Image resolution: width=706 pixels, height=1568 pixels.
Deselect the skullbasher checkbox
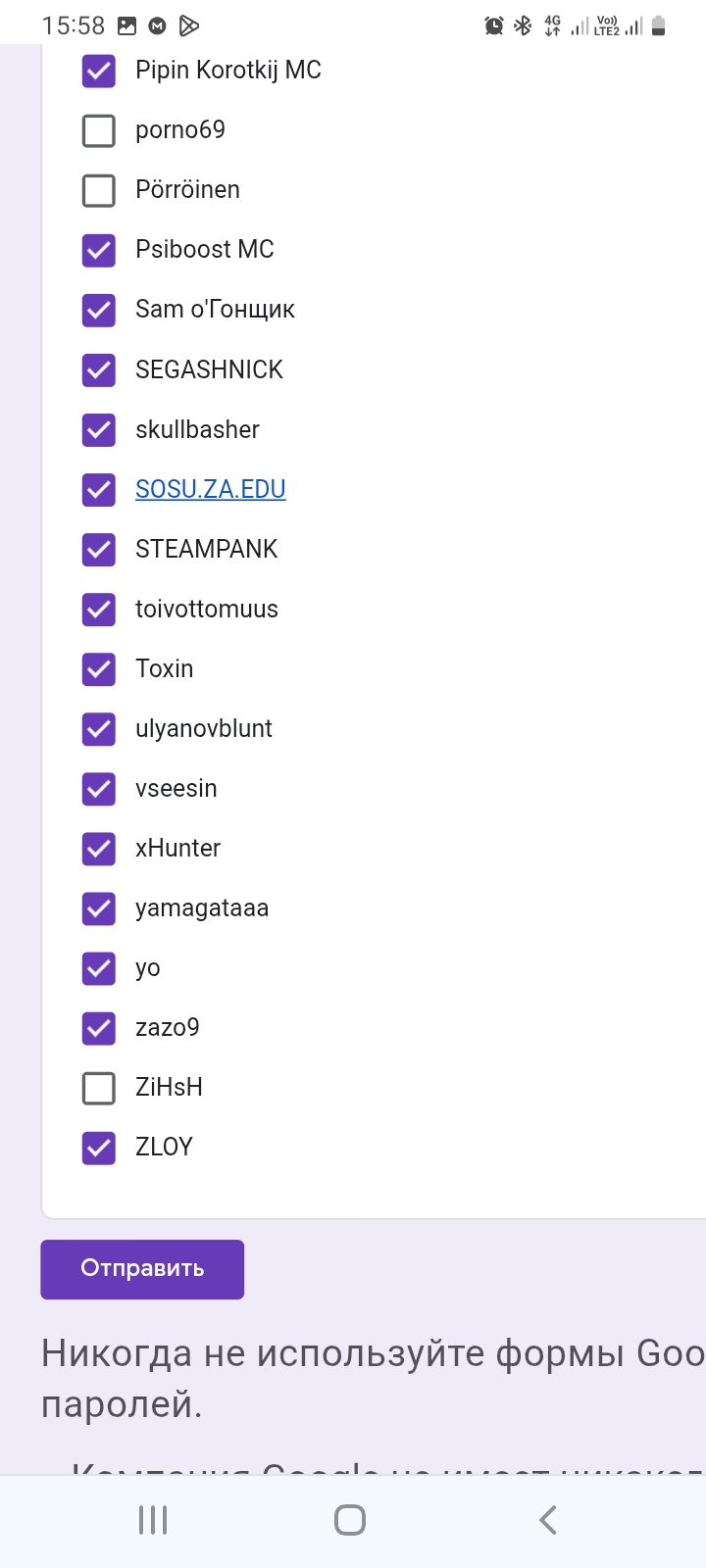99,430
